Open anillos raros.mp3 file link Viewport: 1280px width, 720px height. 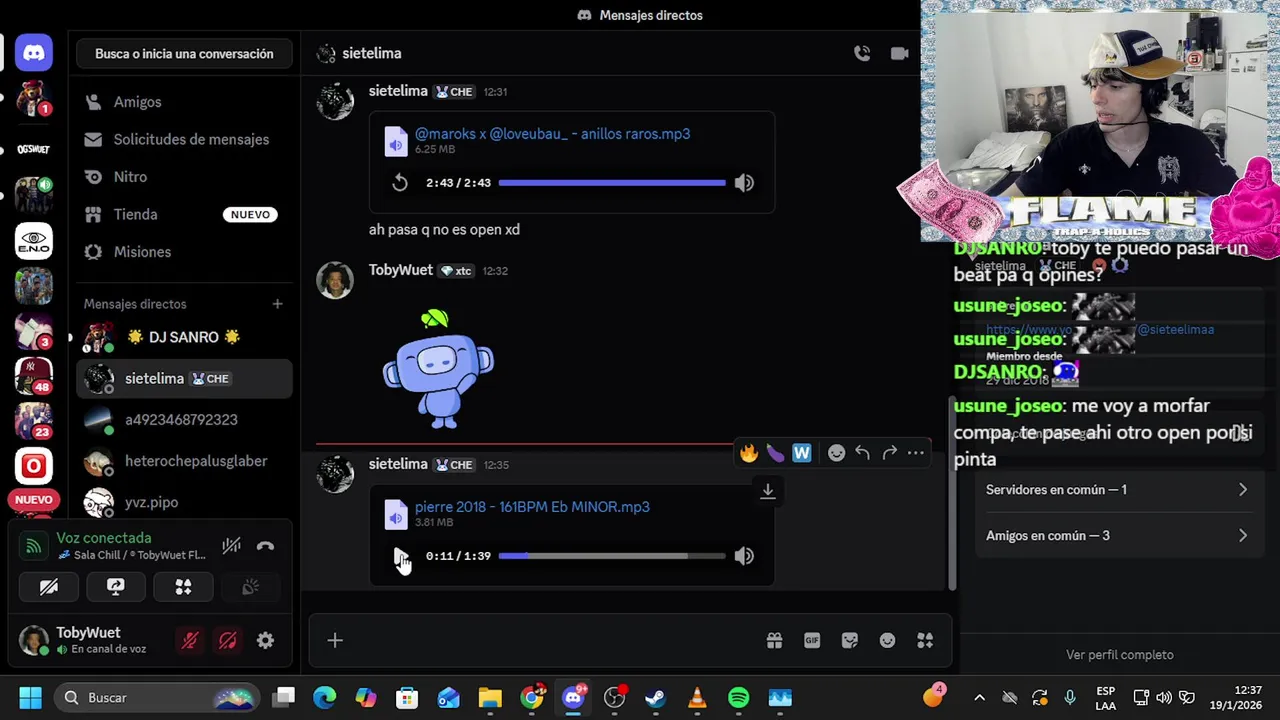pyautogui.click(x=552, y=134)
